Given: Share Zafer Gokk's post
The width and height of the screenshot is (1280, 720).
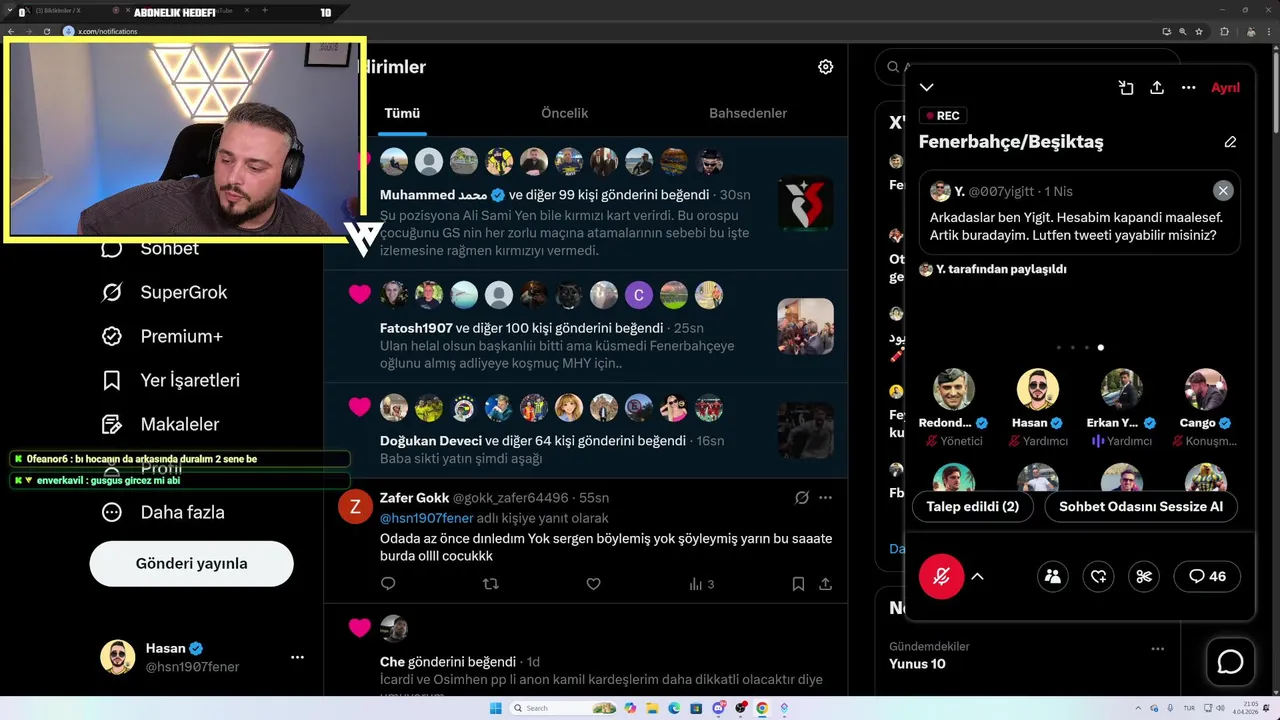Looking at the screenshot, I should coord(825,584).
